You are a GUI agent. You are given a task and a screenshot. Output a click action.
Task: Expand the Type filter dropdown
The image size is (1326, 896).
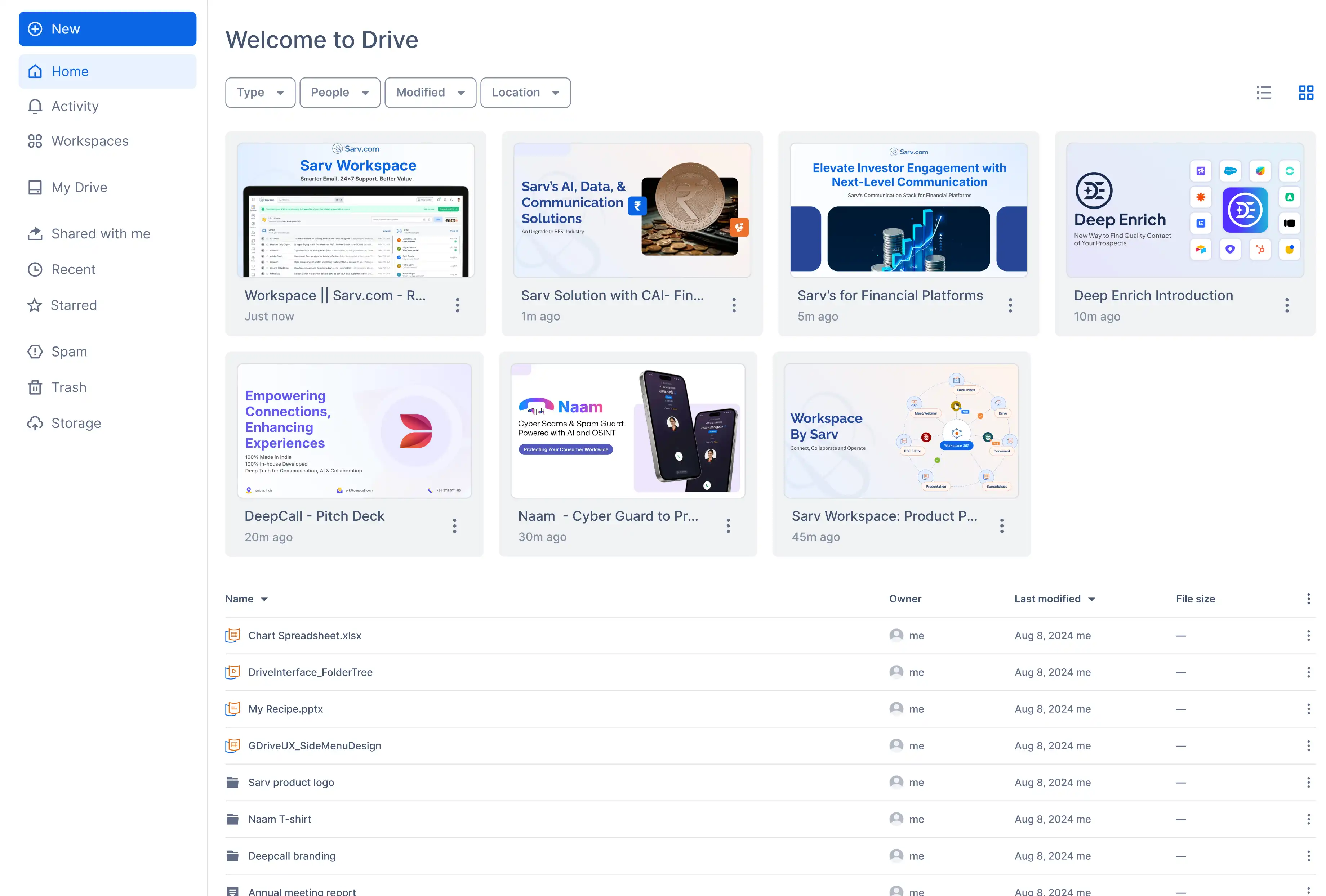coord(260,93)
